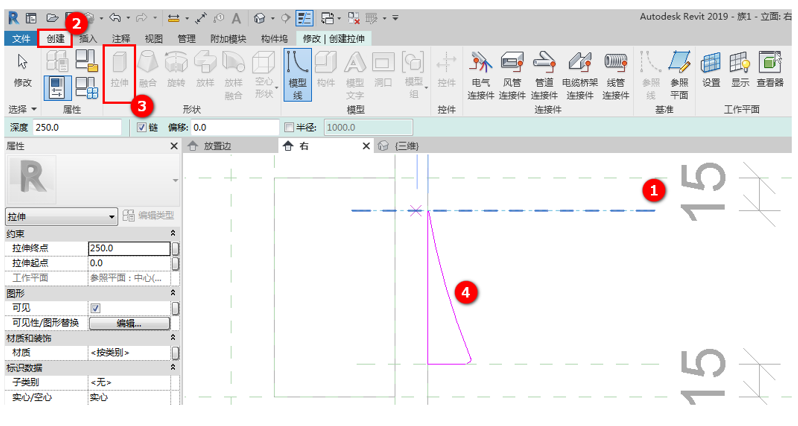Collapse the 图形 (Graphics) section
Screen dimensions: 798x426
[173, 293]
